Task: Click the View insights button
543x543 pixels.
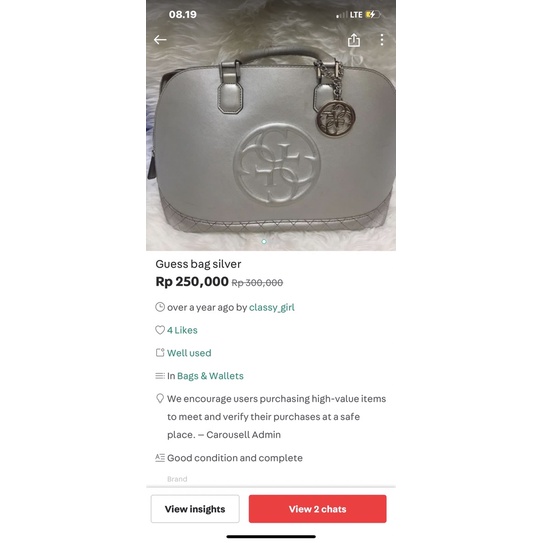Action: pyautogui.click(x=195, y=509)
